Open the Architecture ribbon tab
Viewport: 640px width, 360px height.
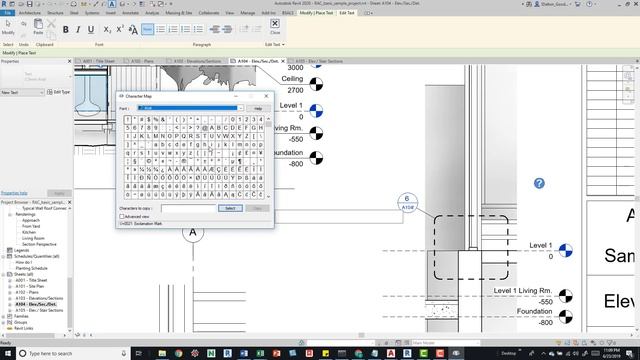pyautogui.click(x=30, y=13)
